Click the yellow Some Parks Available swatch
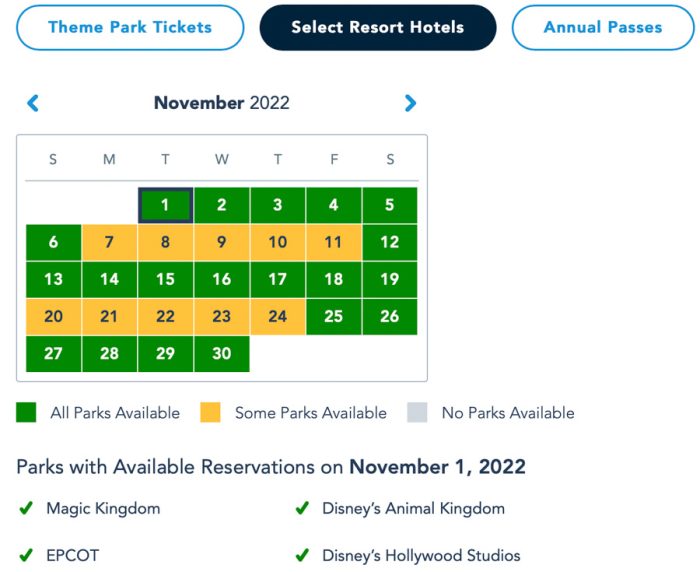This screenshot has width=700, height=572. pyautogui.click(x=210, y=412)
